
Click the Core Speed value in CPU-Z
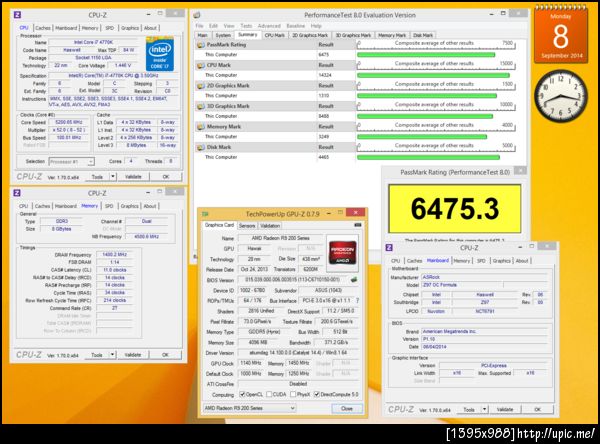(x=69, y=122)
